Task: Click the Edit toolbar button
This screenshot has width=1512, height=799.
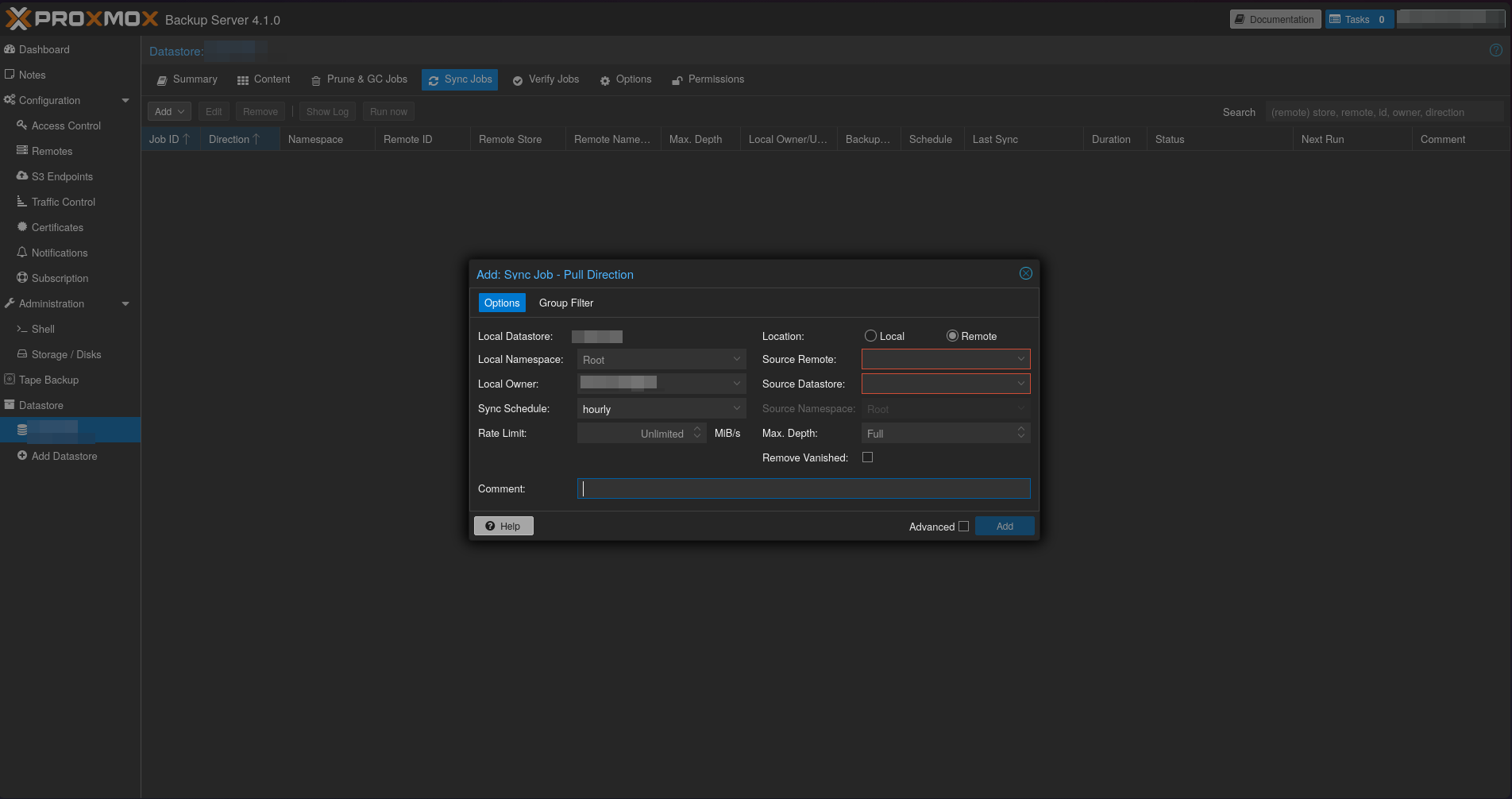Action: (x=214, y=112)
